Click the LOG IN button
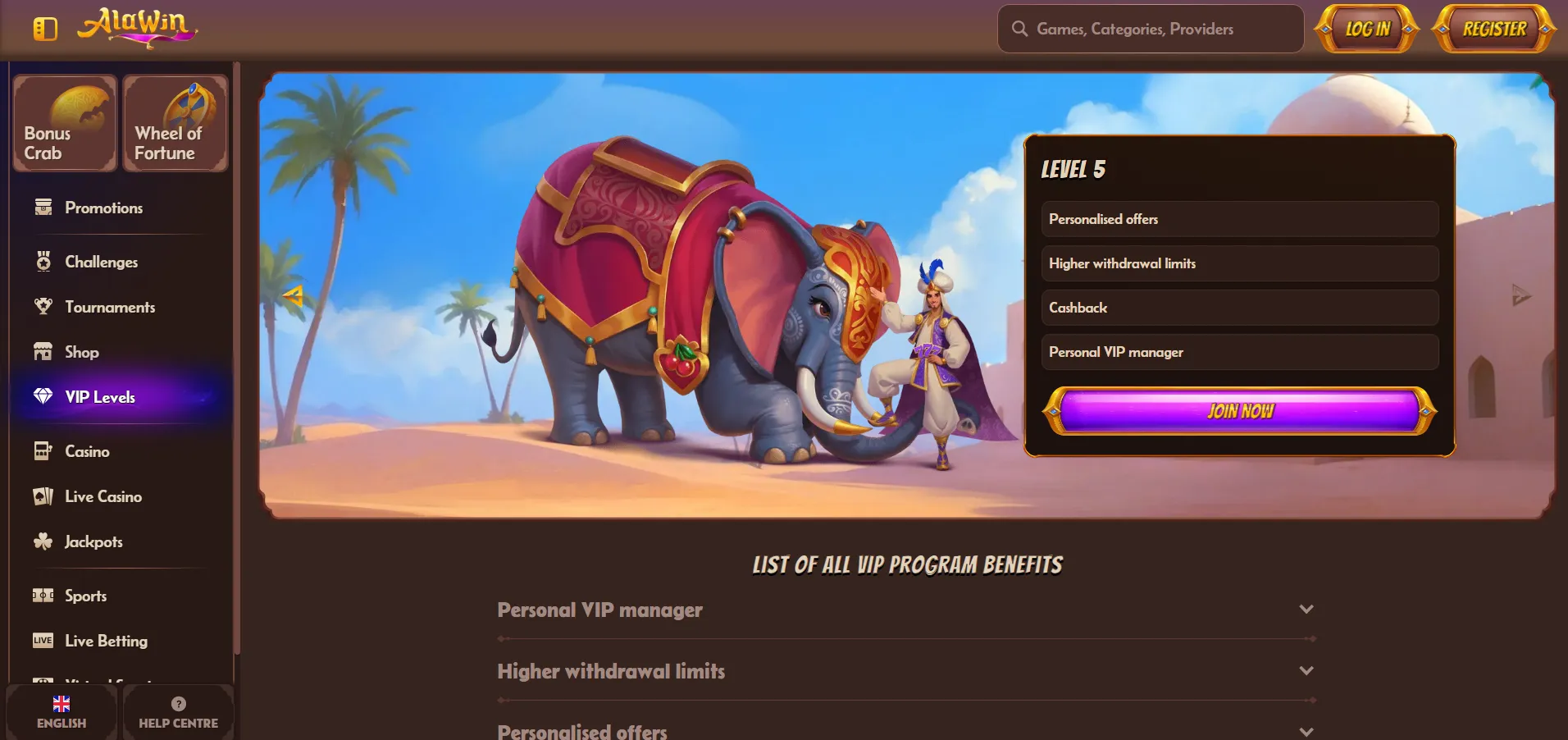Viewport: 1568px width, 740px height. (x=1367, y=29)
